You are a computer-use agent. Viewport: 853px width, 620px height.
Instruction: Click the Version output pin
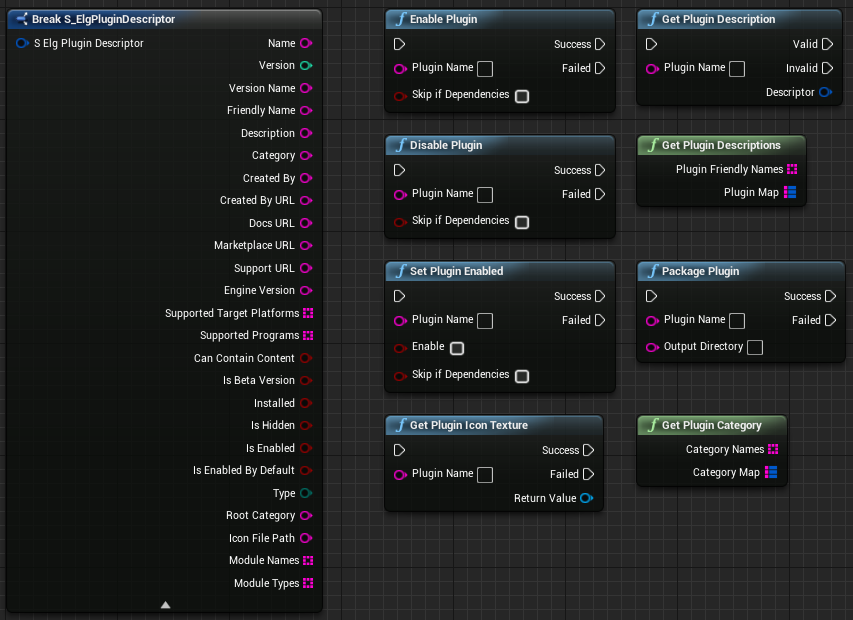point(305,66)
